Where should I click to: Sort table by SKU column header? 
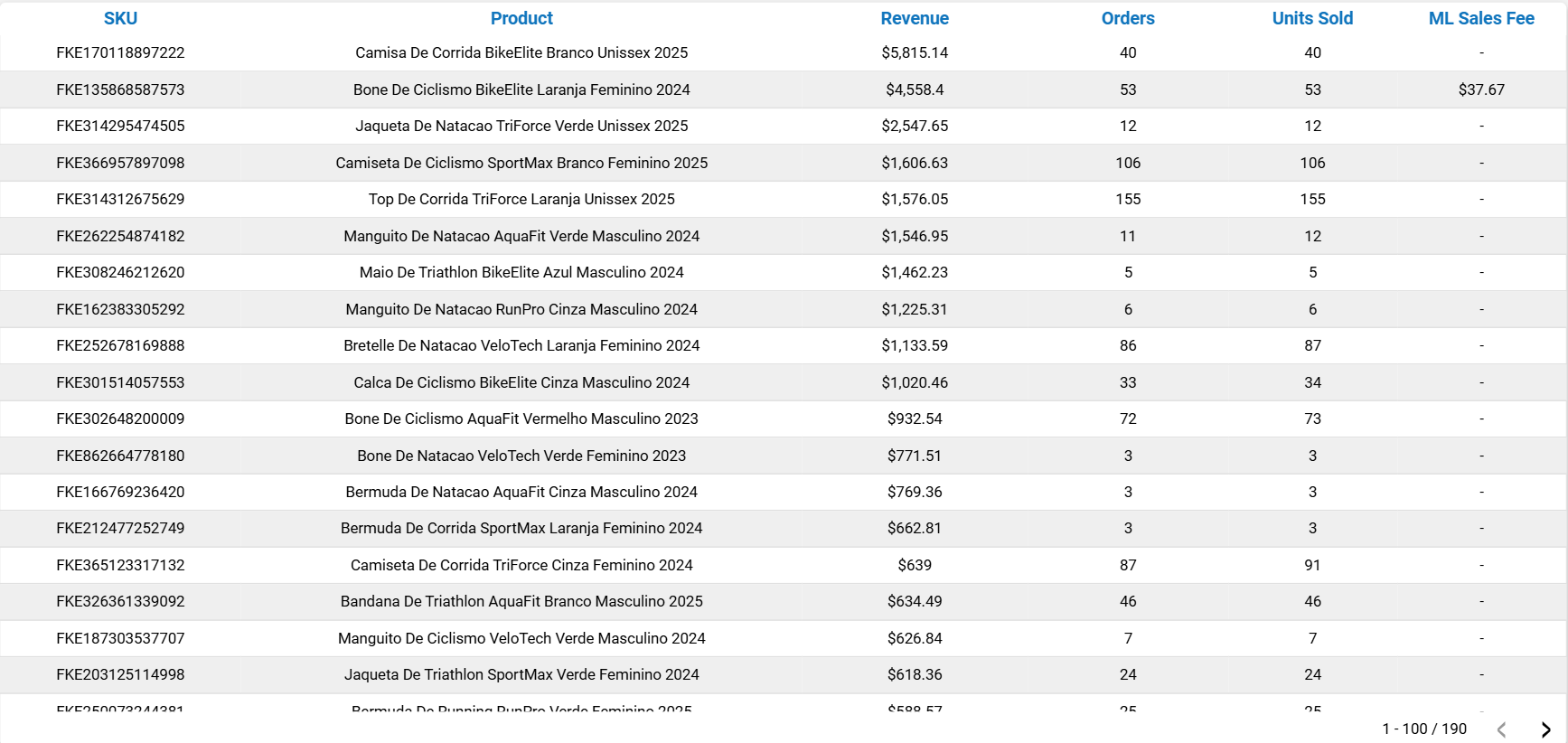[120, 18]
